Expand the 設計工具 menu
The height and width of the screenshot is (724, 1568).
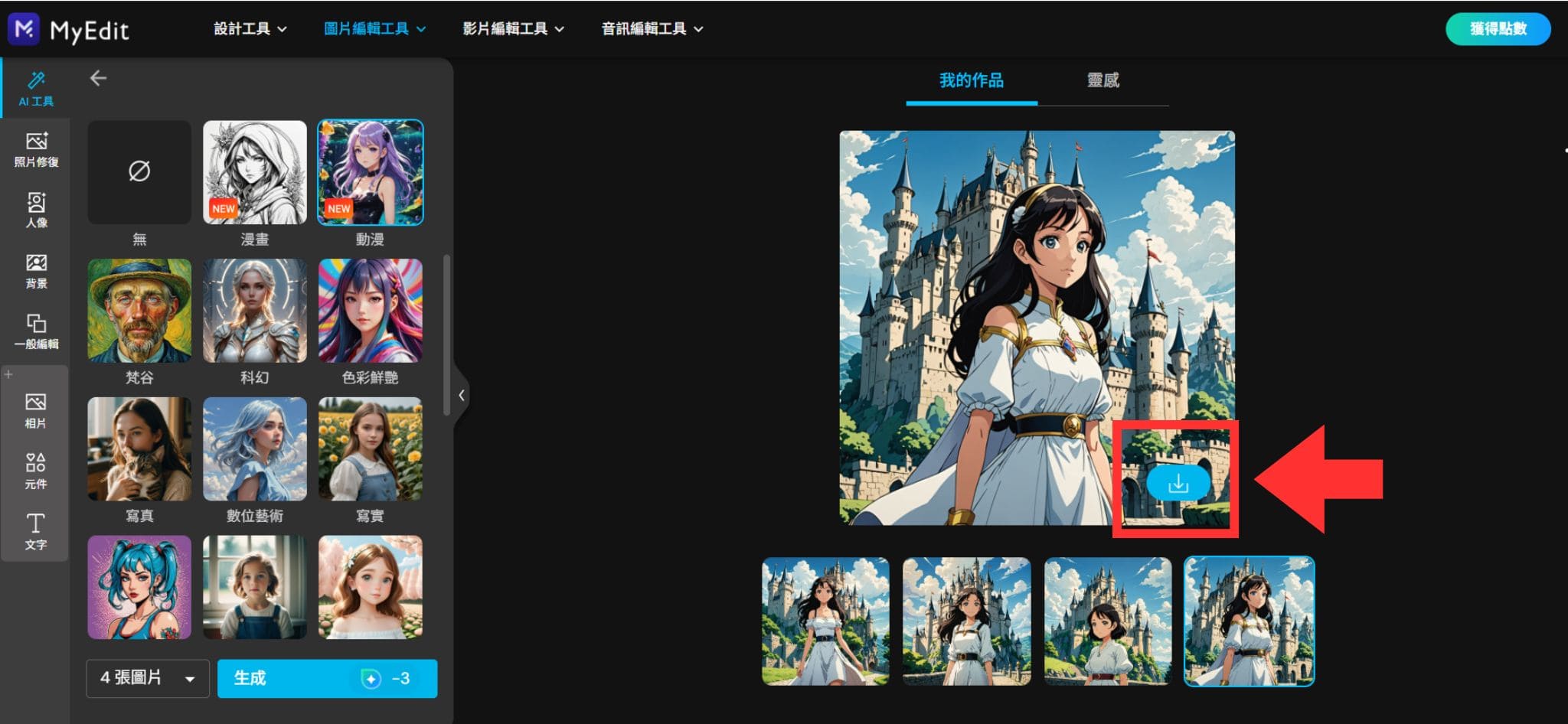click(x=250, y=29)
